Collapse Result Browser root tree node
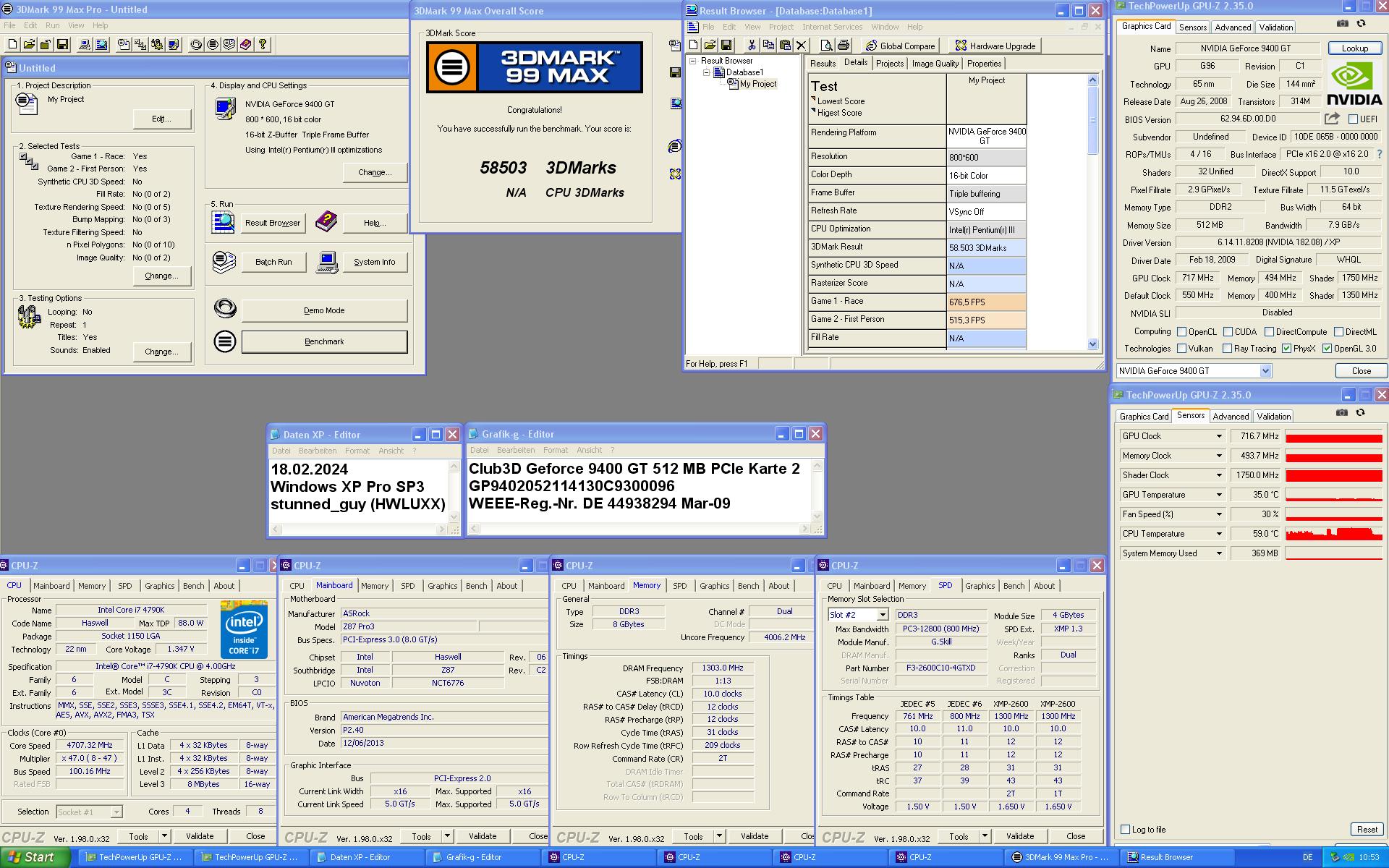1389x868 pixels. coord(692,61)
